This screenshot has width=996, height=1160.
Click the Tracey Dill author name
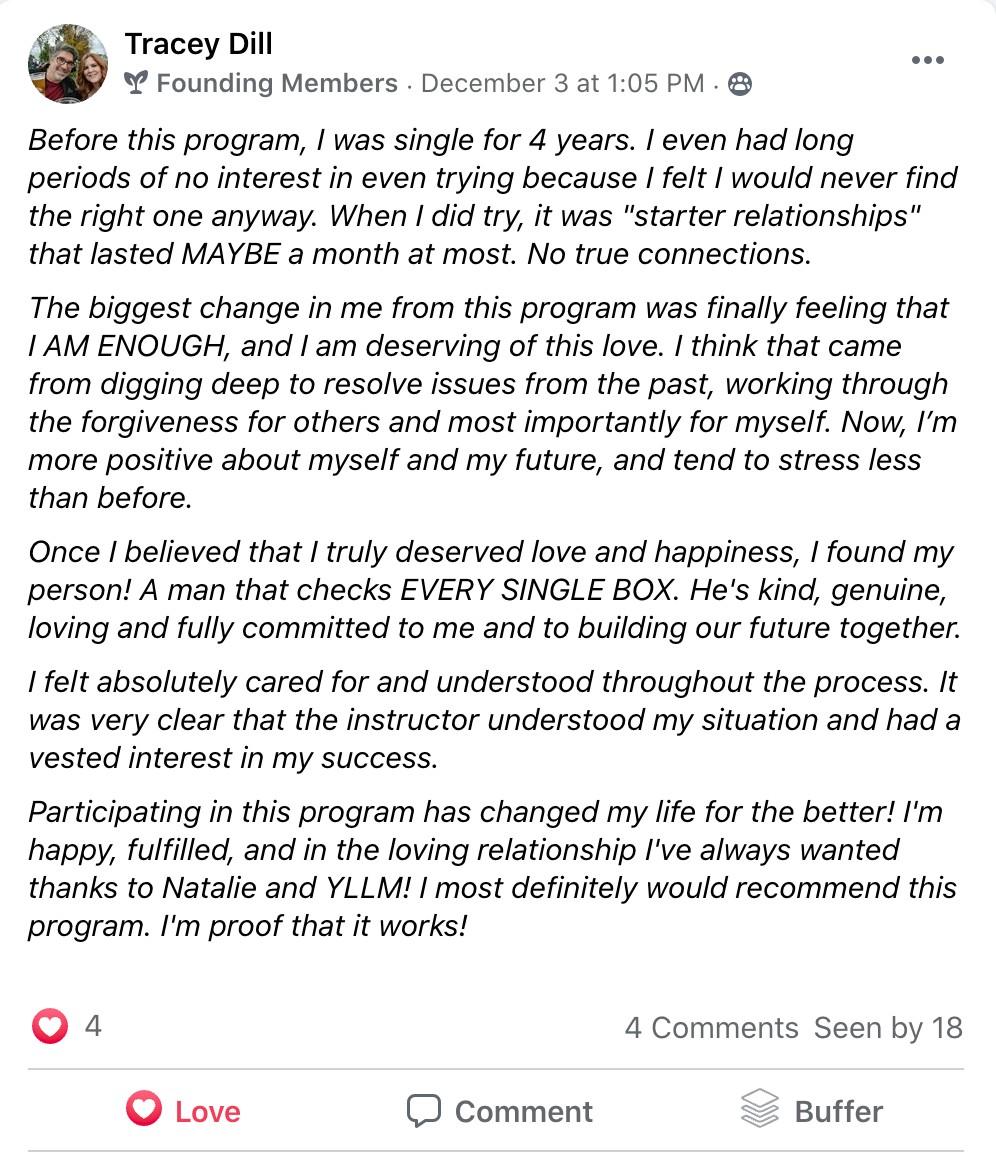tap(198, 44)
